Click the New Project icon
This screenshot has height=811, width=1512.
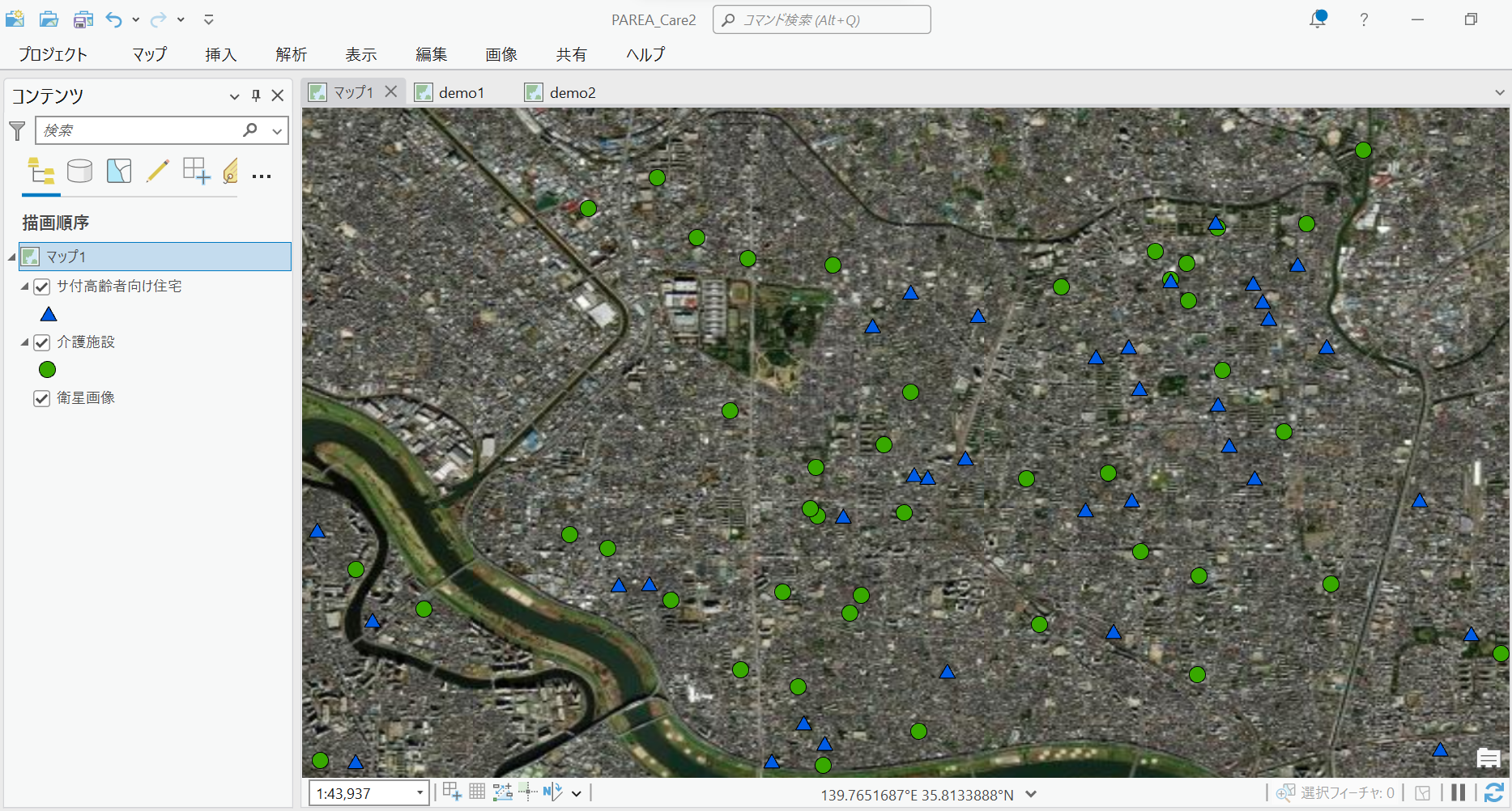click(15, 19)
